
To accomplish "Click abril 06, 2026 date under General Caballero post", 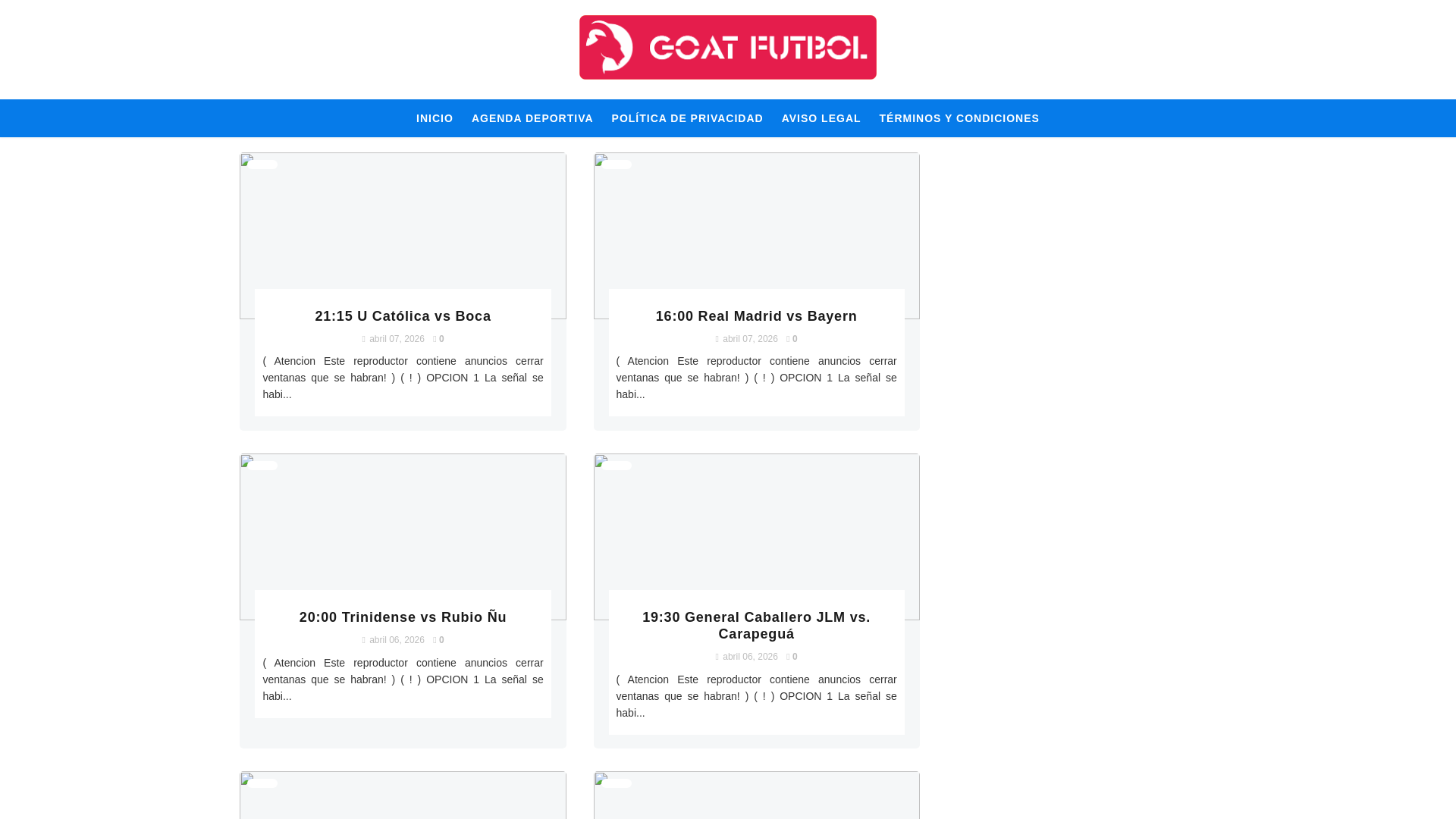I will (x=750, y=657).
